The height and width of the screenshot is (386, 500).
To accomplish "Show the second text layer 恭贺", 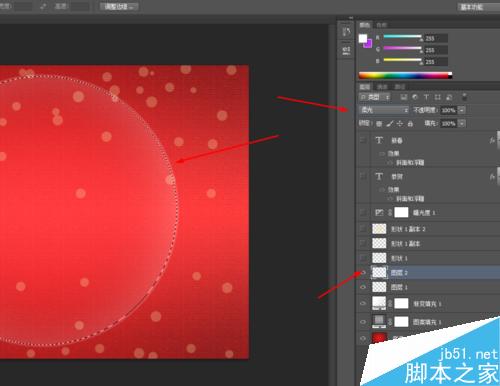I will (363, 176).
